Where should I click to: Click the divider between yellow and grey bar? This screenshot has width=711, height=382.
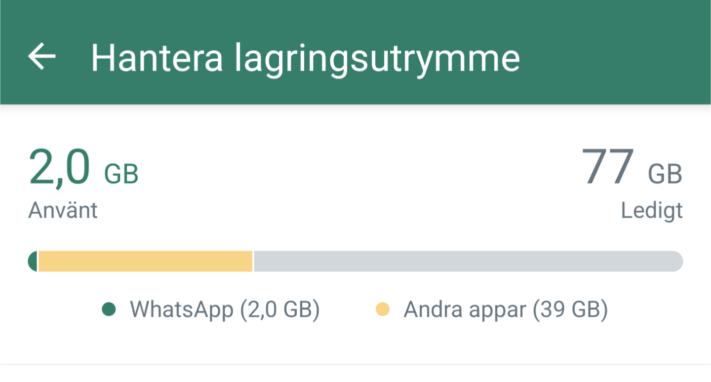[253, 261]
